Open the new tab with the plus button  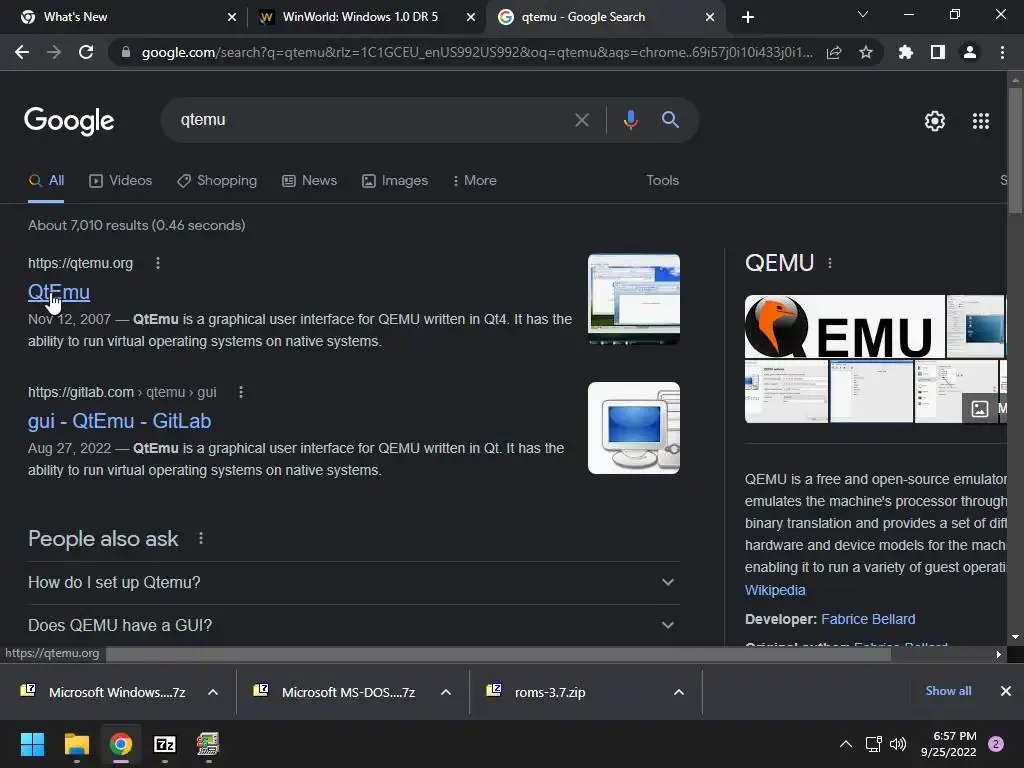[748, 17]
